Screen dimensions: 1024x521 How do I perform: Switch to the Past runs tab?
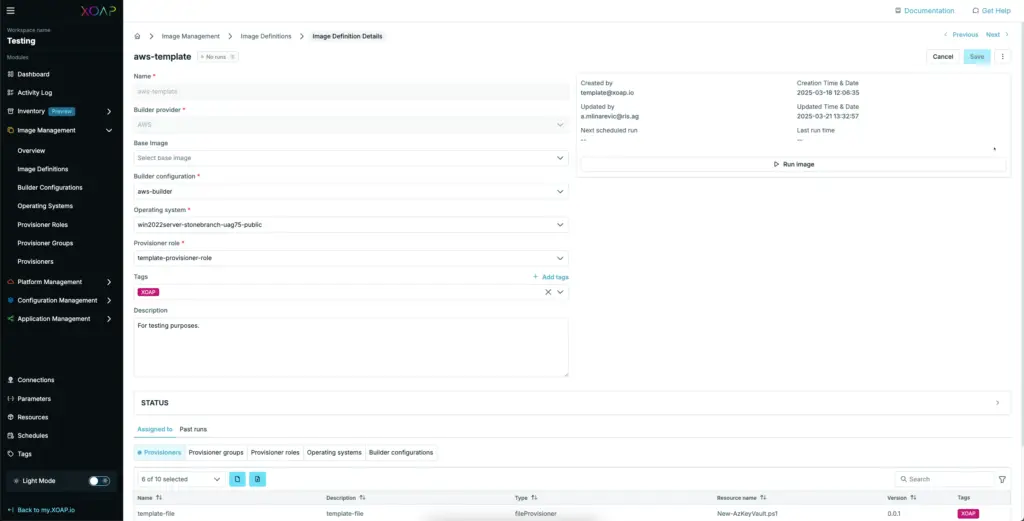click(193, 429)
